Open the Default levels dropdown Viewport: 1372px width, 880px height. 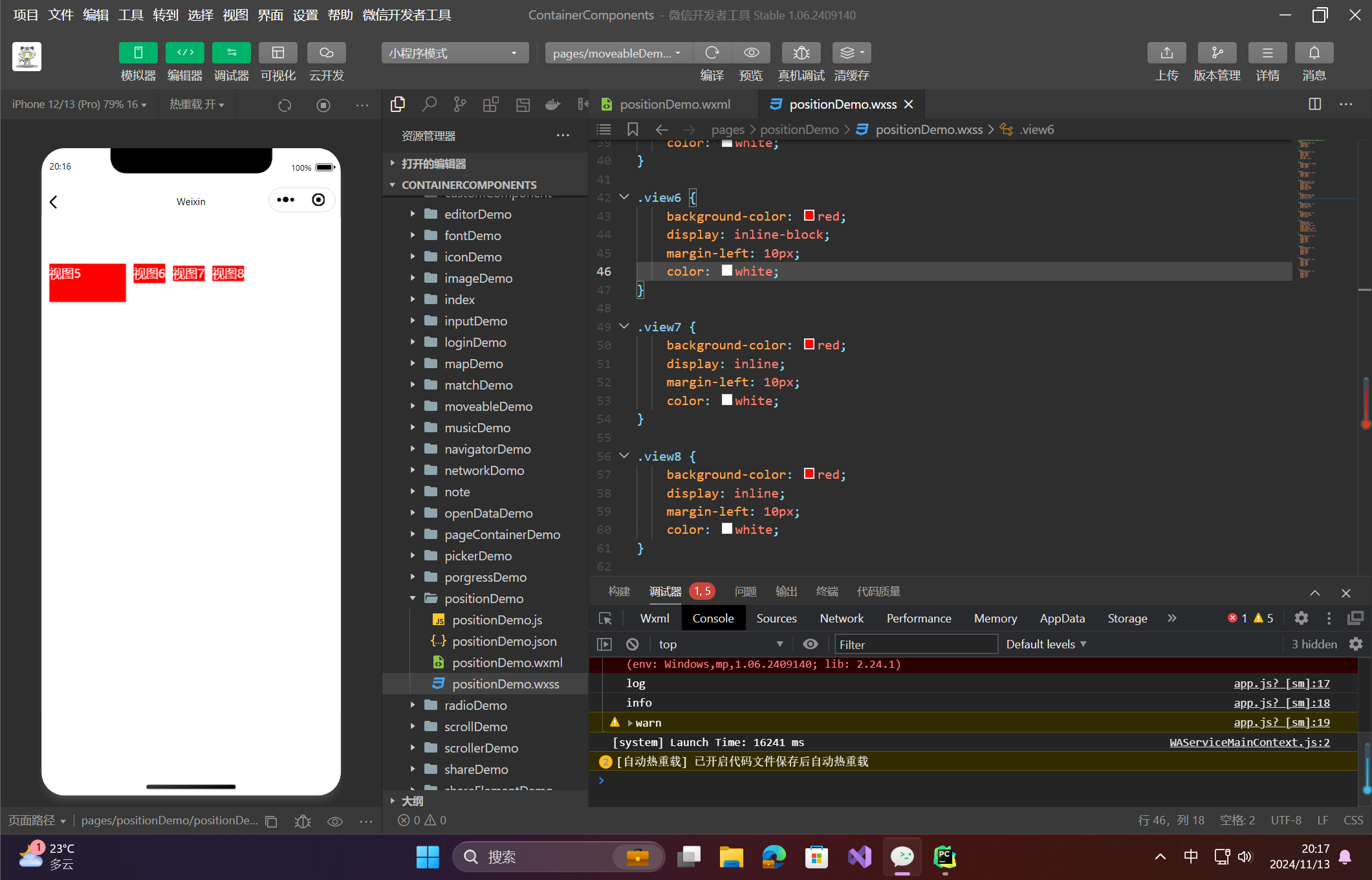[x=1046, y=644]
